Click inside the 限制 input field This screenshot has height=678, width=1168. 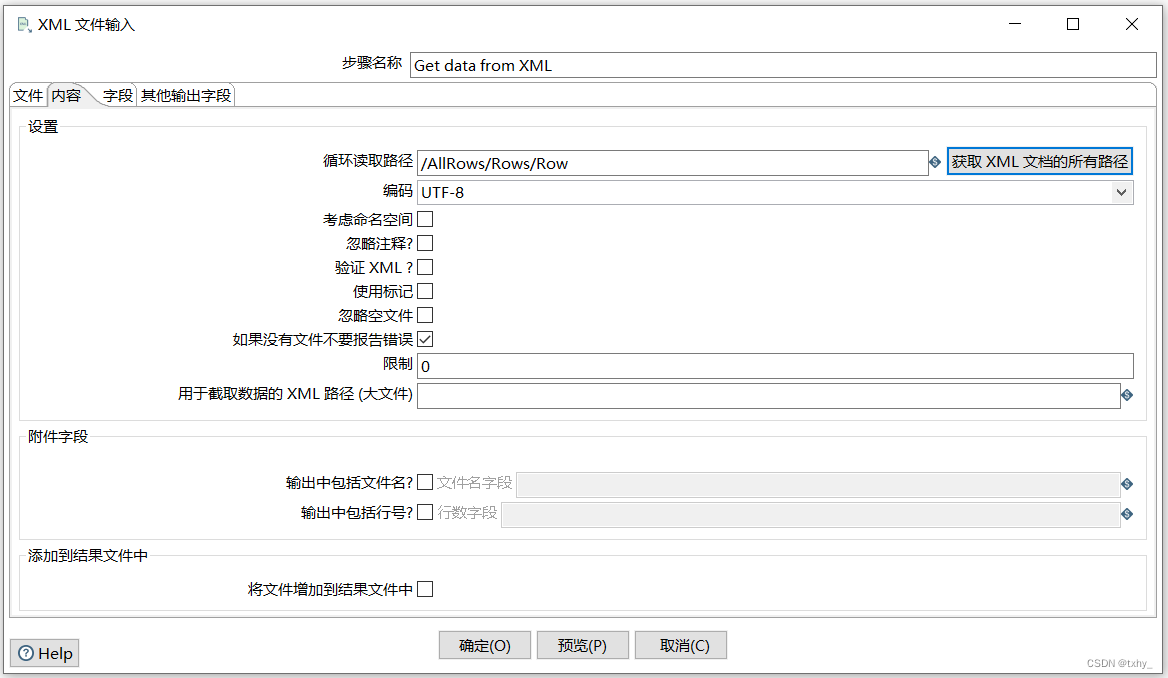pos(700,366)
